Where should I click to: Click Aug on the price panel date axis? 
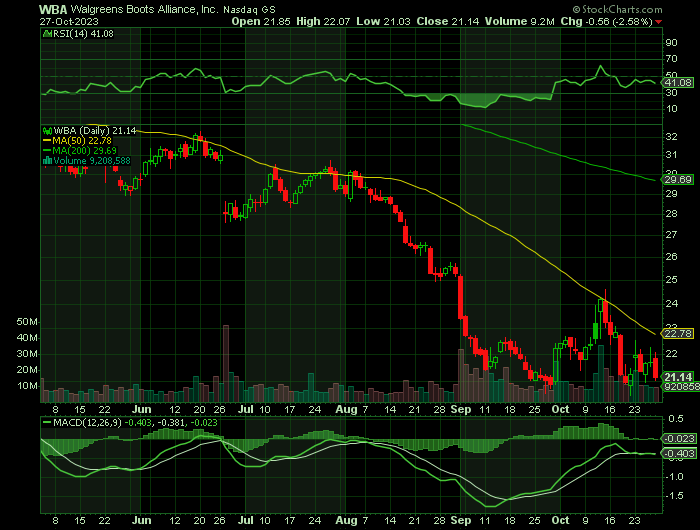click(x=346, y=409)
